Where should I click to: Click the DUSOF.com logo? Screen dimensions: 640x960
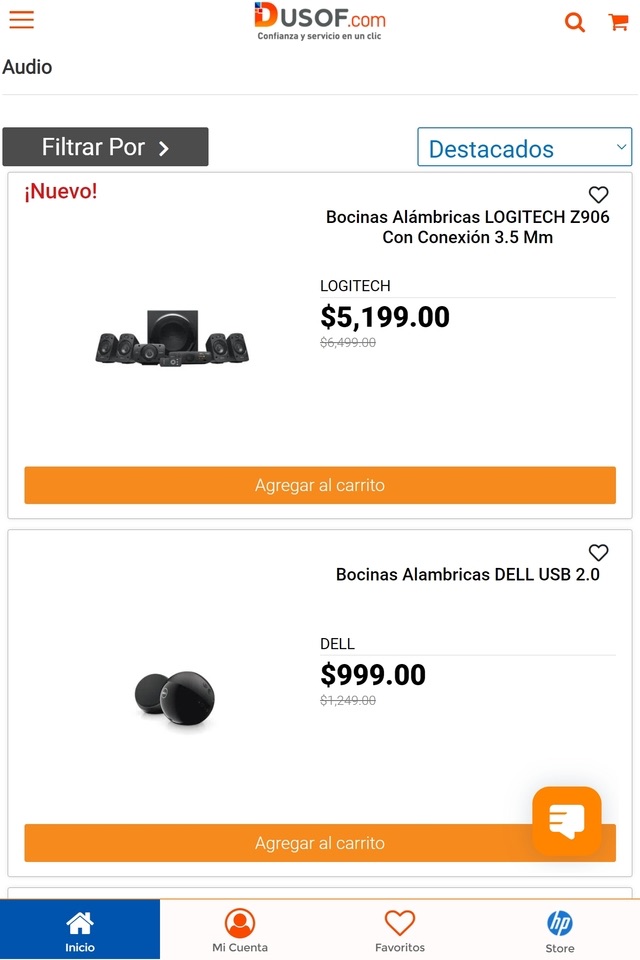pyautogui.click(x=320, y=20)
